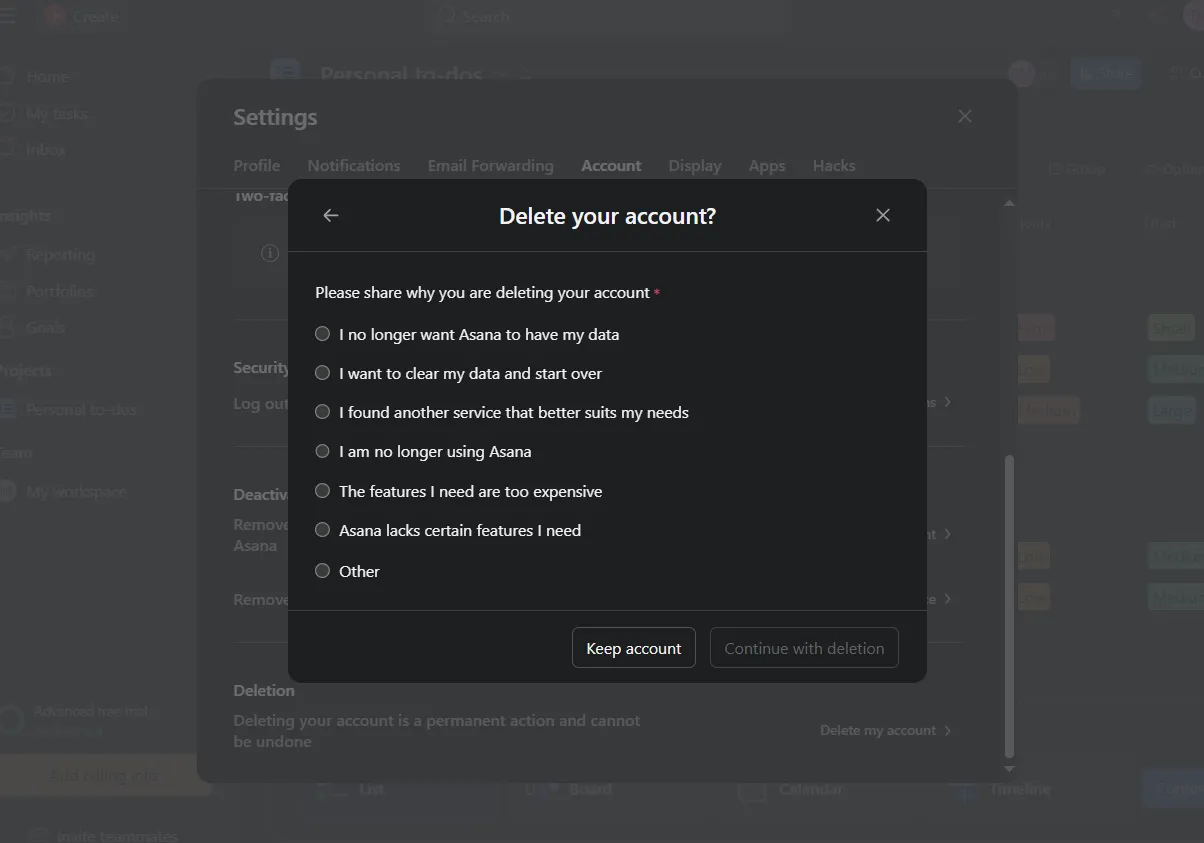
Task: Click the Settings scrollbar down arrow
Action: click(x=1009, y=769)
